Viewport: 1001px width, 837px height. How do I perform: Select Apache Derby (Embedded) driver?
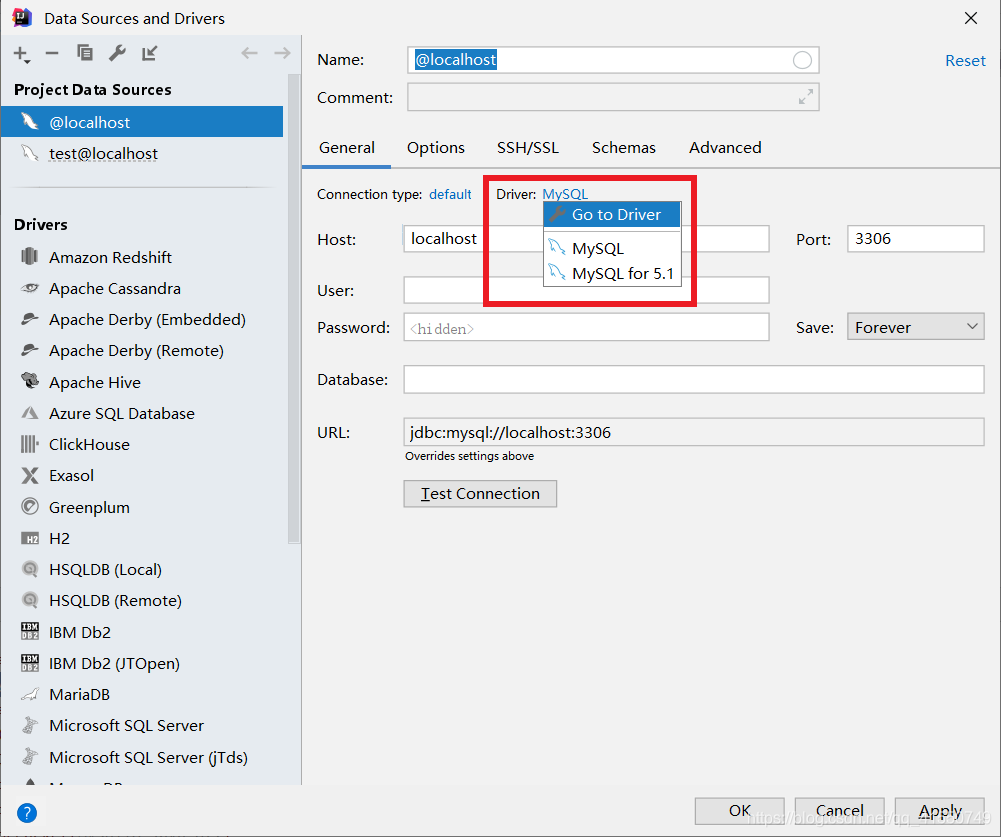(x=144, y=319)
